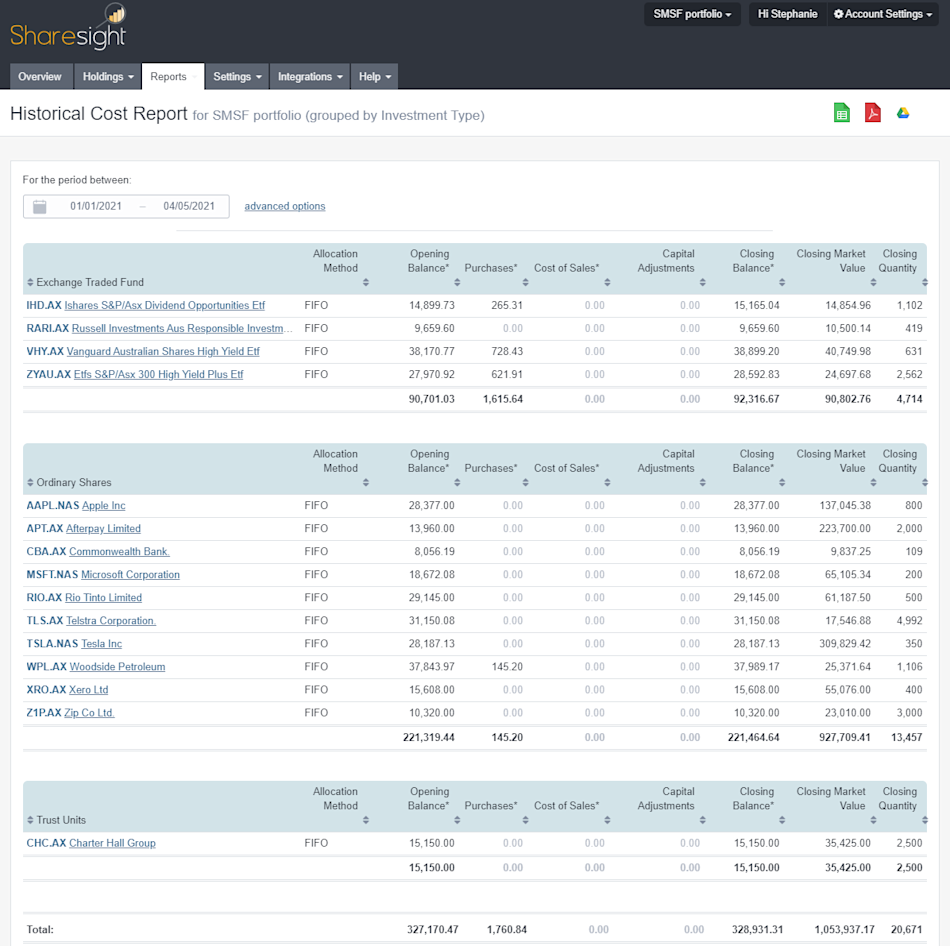Set the start date 01/01/2021 field
The width and height of the screenshot is (950, 946).
96,206
